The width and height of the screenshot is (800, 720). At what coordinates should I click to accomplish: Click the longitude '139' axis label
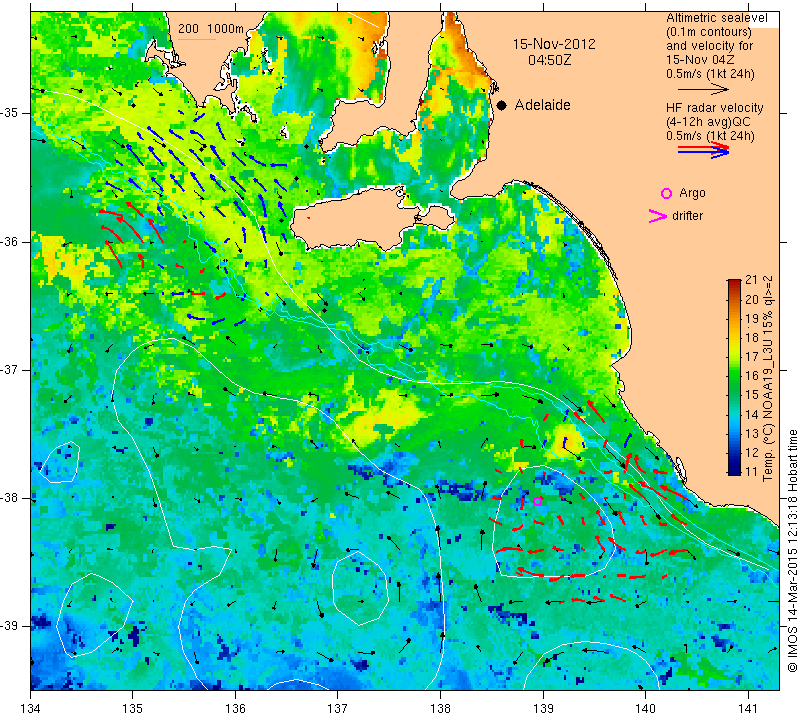[x=543, y=708]
